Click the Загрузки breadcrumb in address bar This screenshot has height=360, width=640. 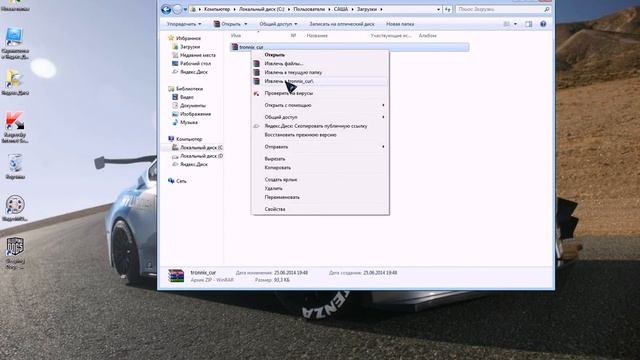click(367, 9)
